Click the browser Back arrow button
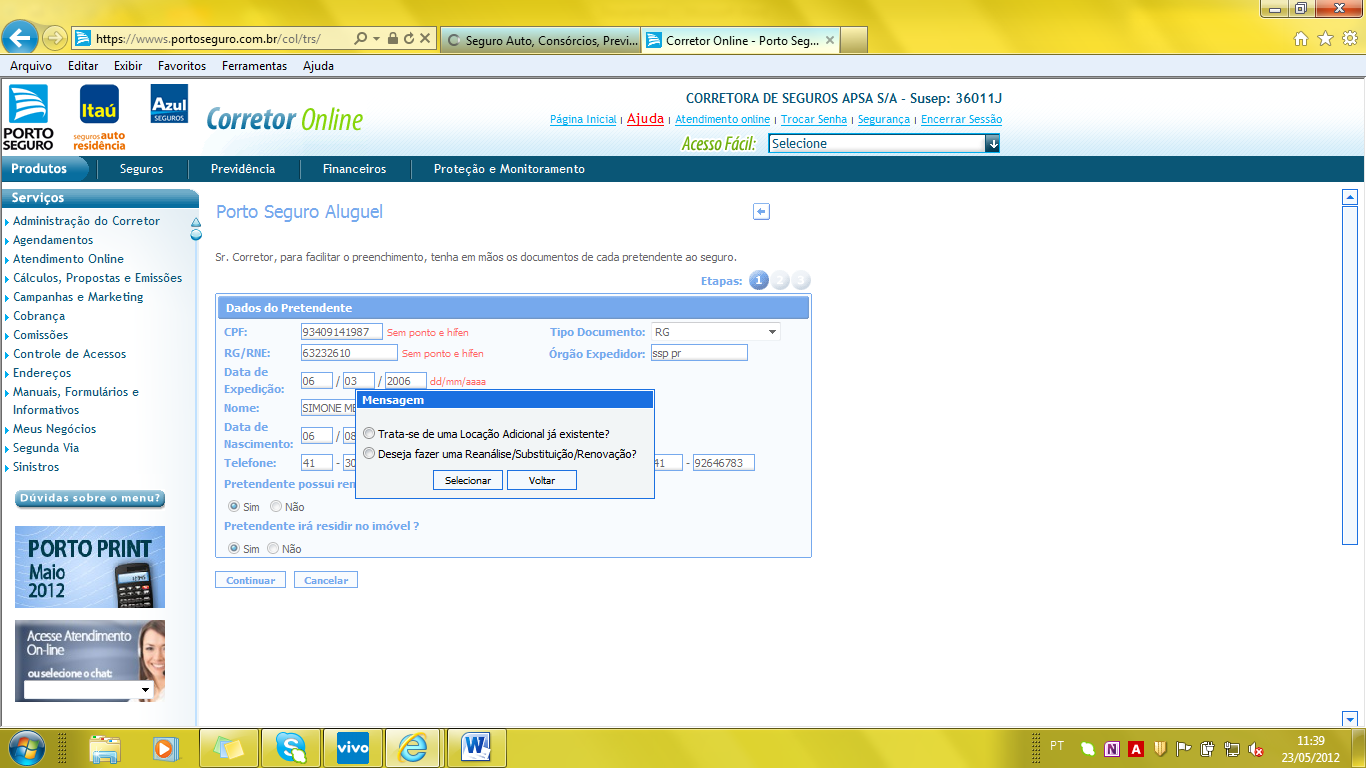The image size is (1366, 768). [x=20, y=39]
